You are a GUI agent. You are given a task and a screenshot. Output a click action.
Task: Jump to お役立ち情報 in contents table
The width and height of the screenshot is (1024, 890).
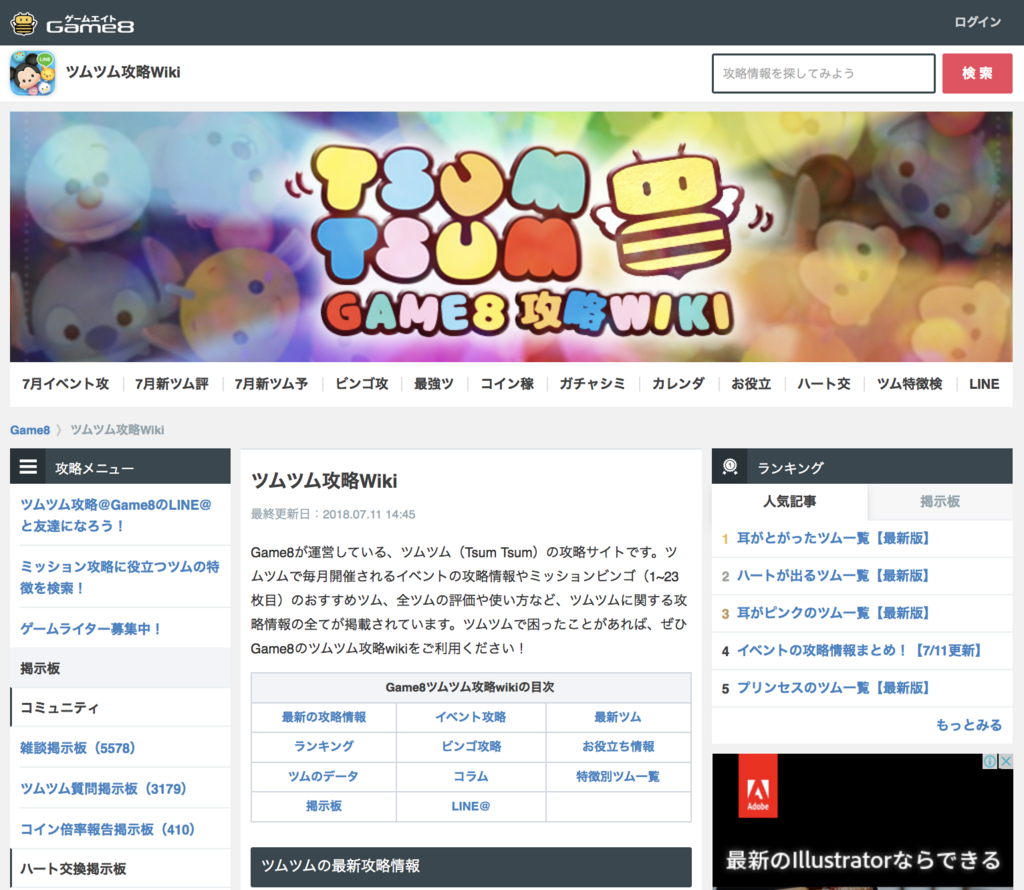click(618, 746)
